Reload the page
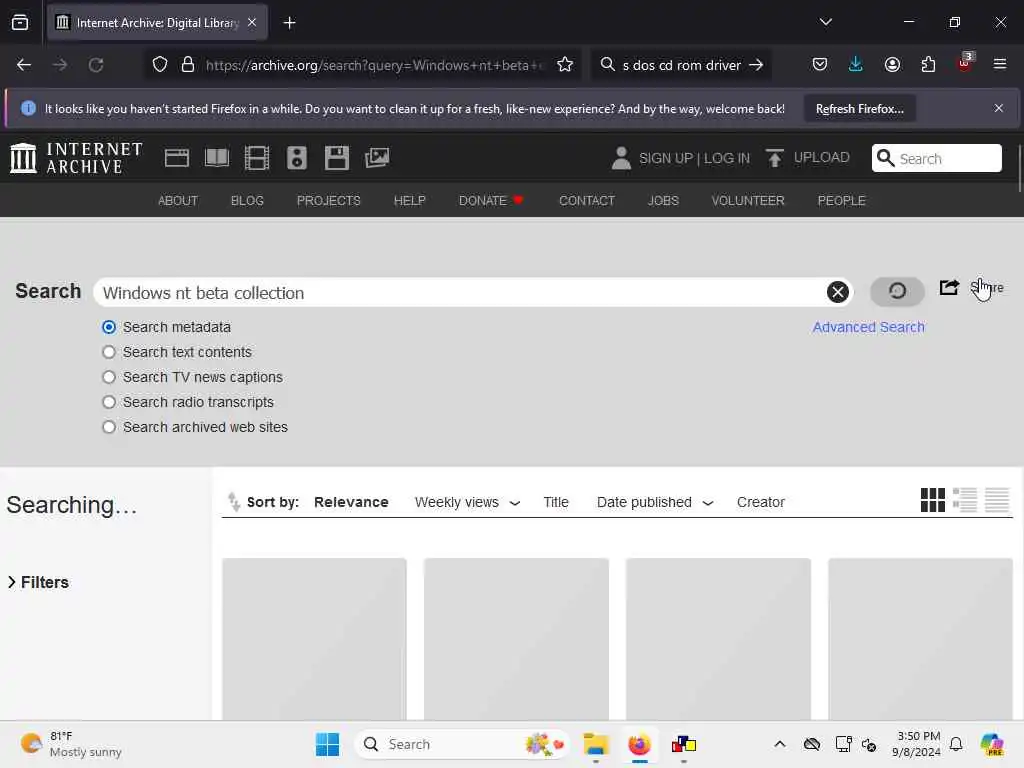 click(96, 65)
